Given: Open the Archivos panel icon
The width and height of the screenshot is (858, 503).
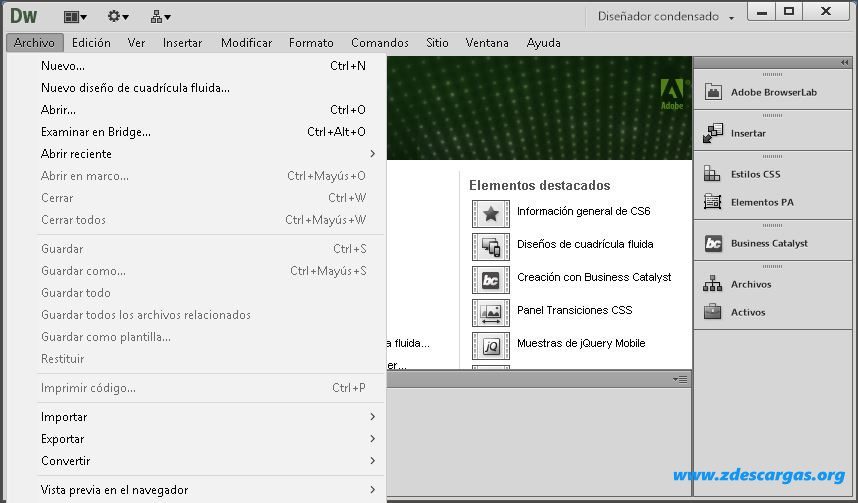Looking at the screenshot, I should pos(712,284).
